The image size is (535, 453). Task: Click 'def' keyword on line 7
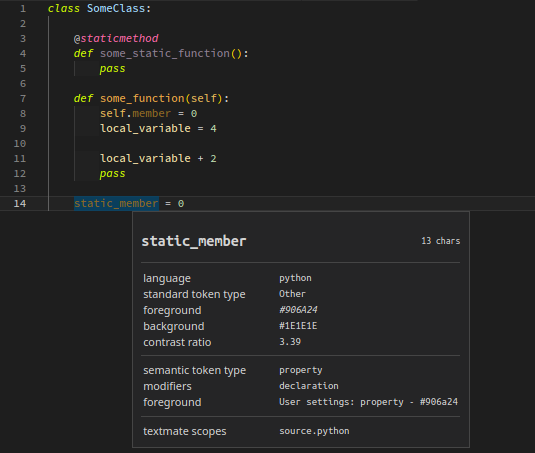click(83, 98)
